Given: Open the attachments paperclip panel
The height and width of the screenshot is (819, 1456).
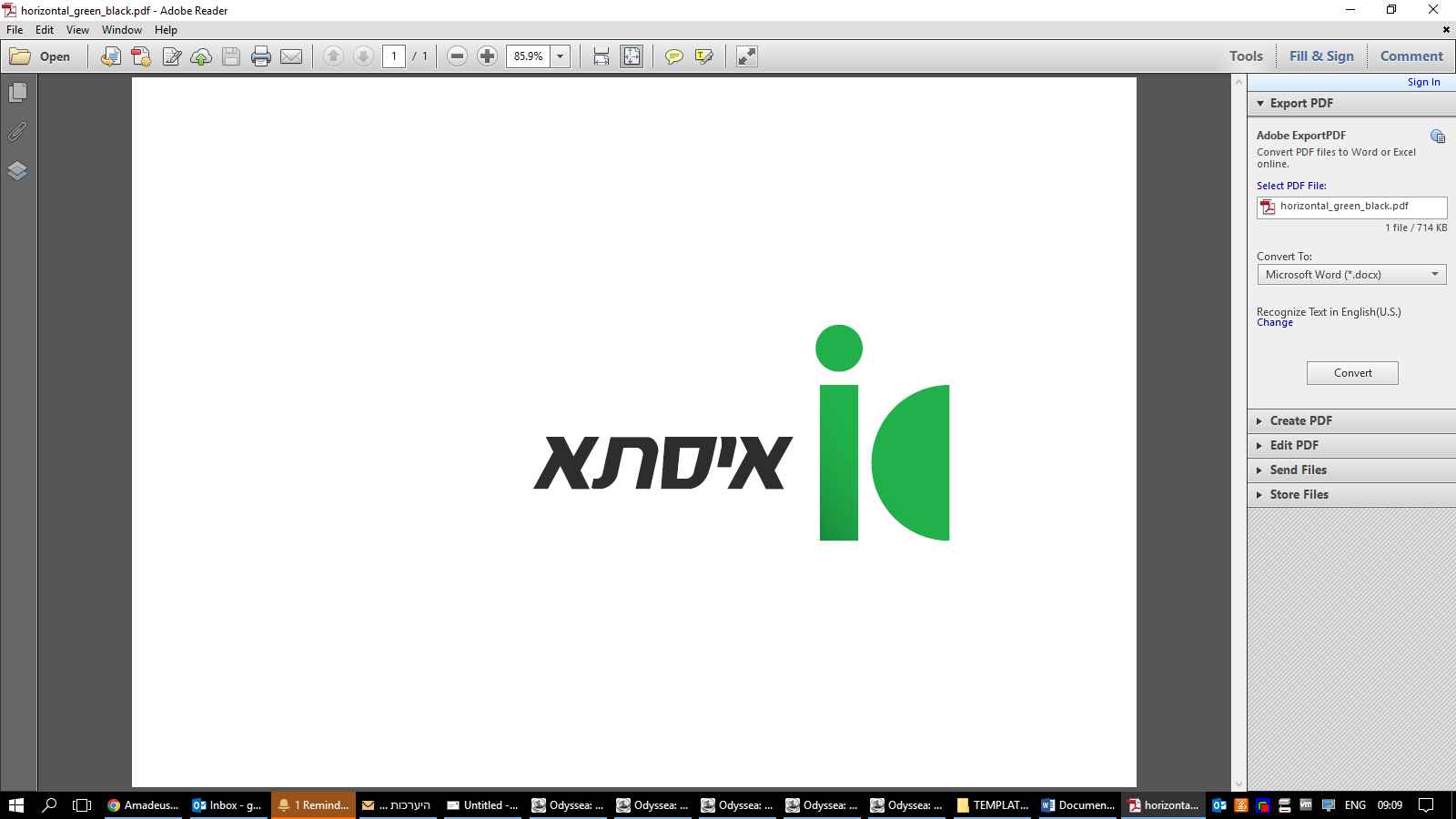Looking at the screenshot, I should (x=17, y=132).
